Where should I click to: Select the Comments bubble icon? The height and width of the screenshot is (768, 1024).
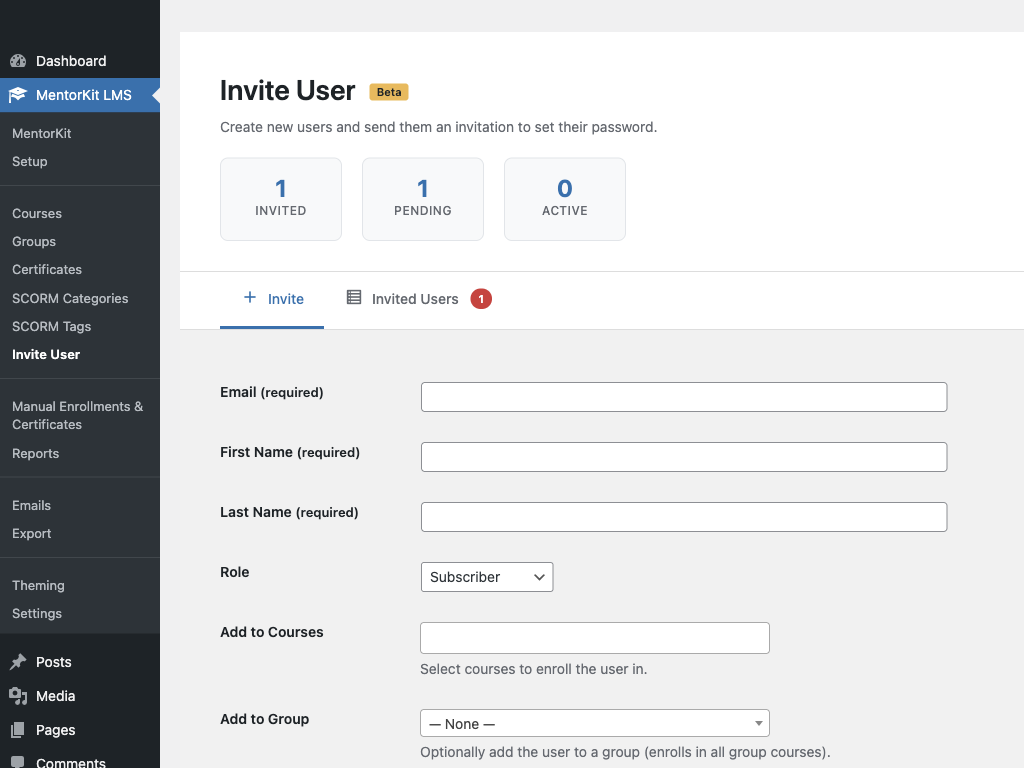click(18, 761)
